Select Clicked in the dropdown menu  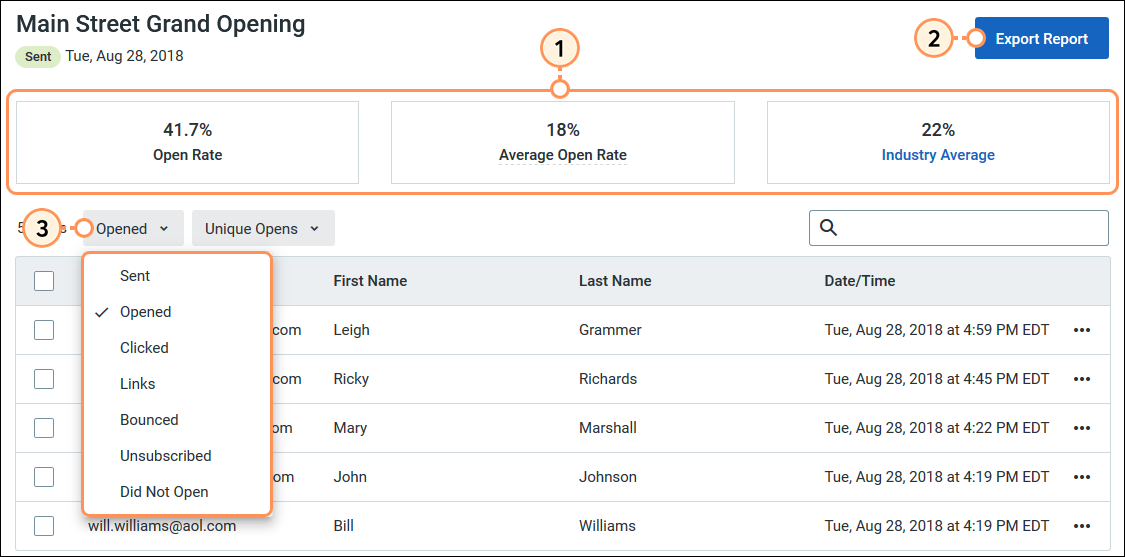pos(144,347)
